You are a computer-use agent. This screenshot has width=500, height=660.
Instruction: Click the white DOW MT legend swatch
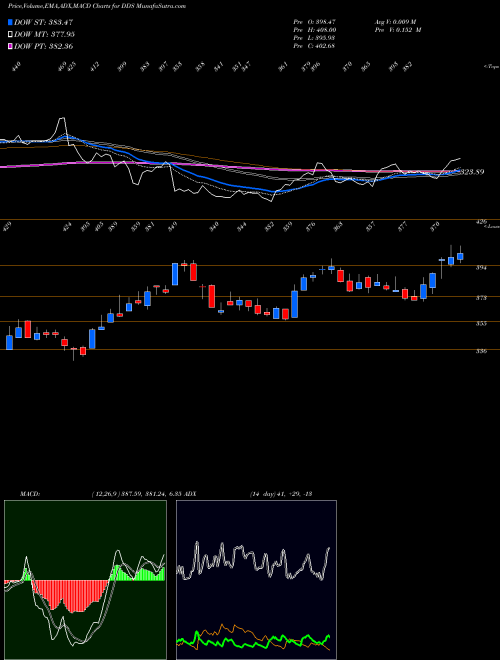pyautogui.click(x=10, y=34)
